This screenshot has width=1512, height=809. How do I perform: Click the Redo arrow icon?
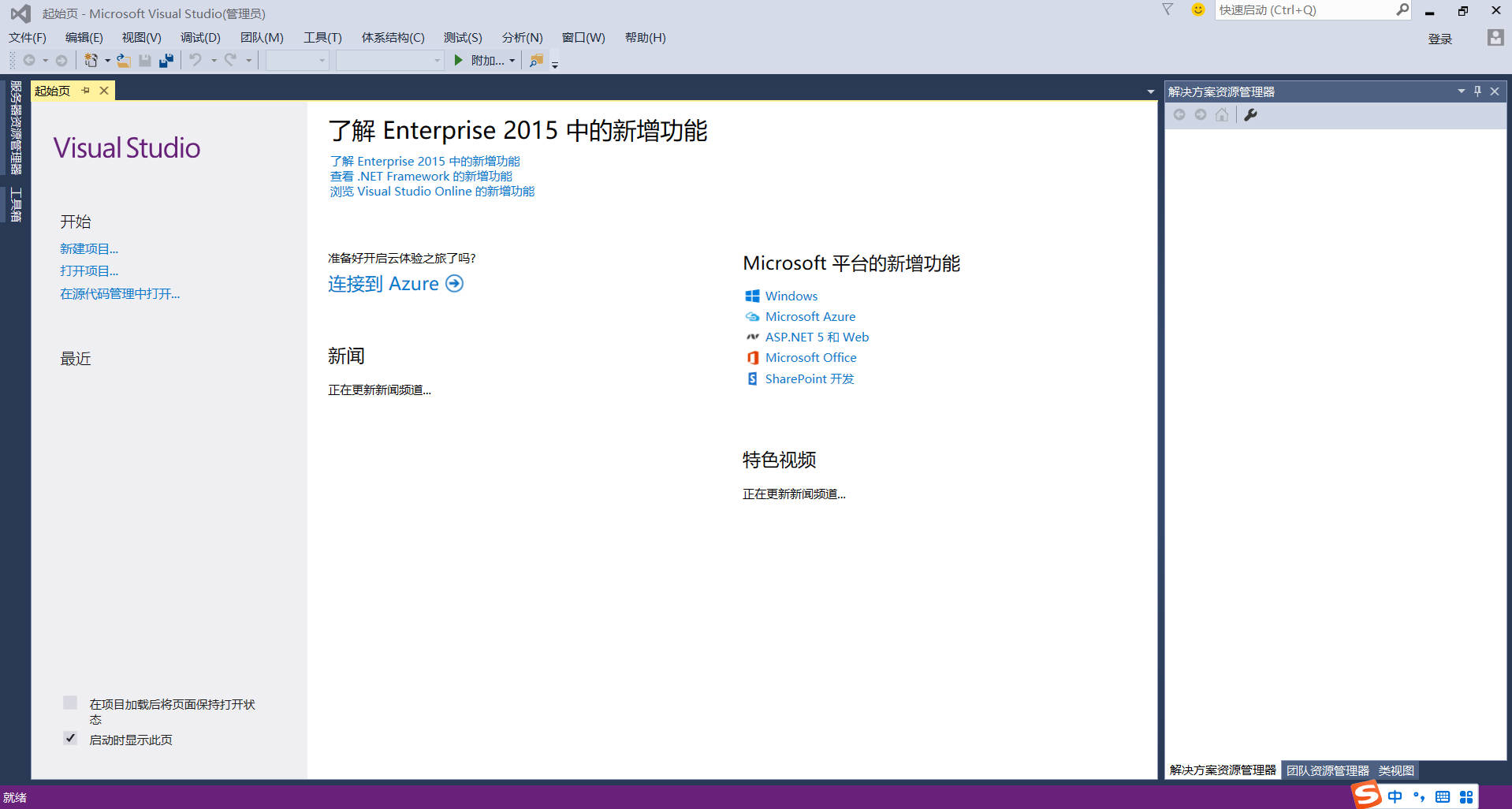pyautogui.click(x=230, y=60)
